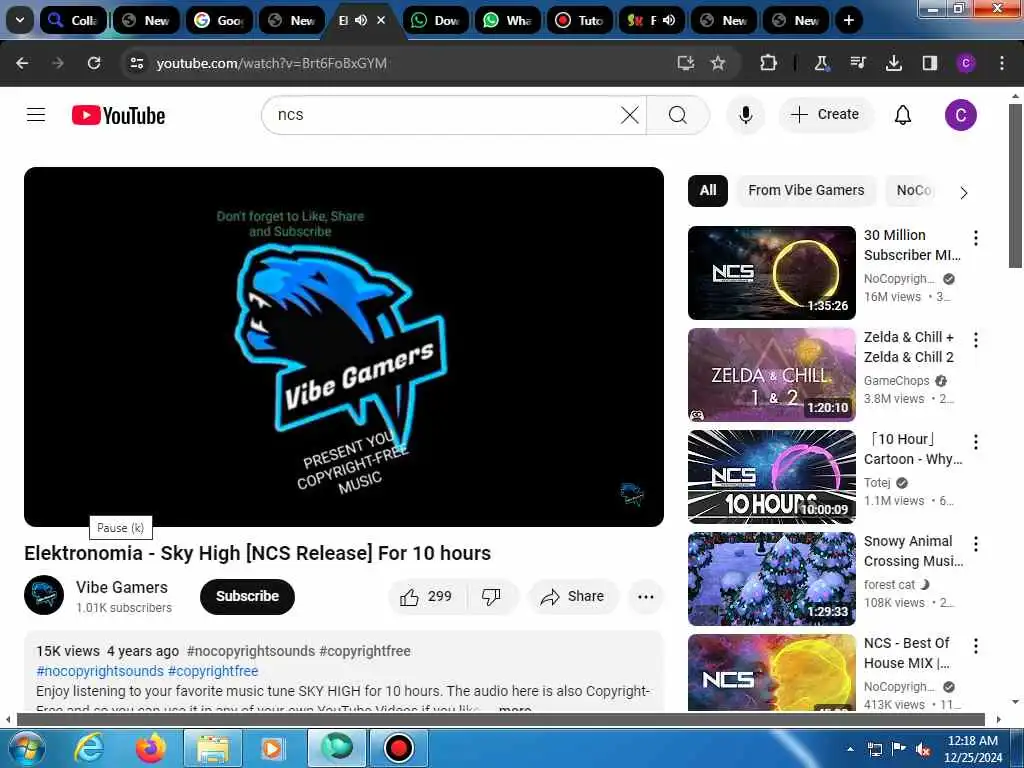Click the video player to pause
1024x768 pixels.
pos(344,346)
